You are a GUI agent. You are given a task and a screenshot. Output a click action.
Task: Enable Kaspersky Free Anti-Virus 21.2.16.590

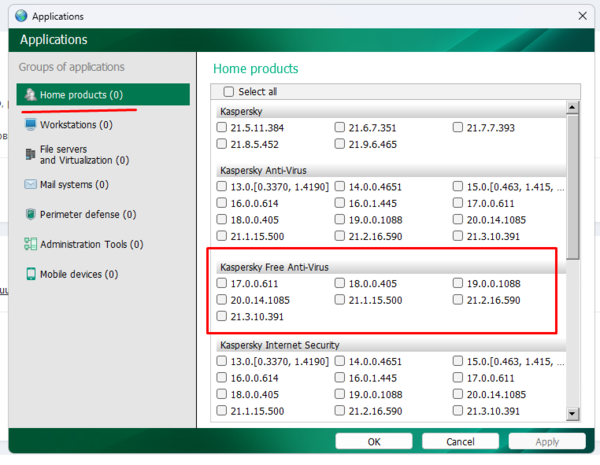pyautogui.click(x=458, y=299)
